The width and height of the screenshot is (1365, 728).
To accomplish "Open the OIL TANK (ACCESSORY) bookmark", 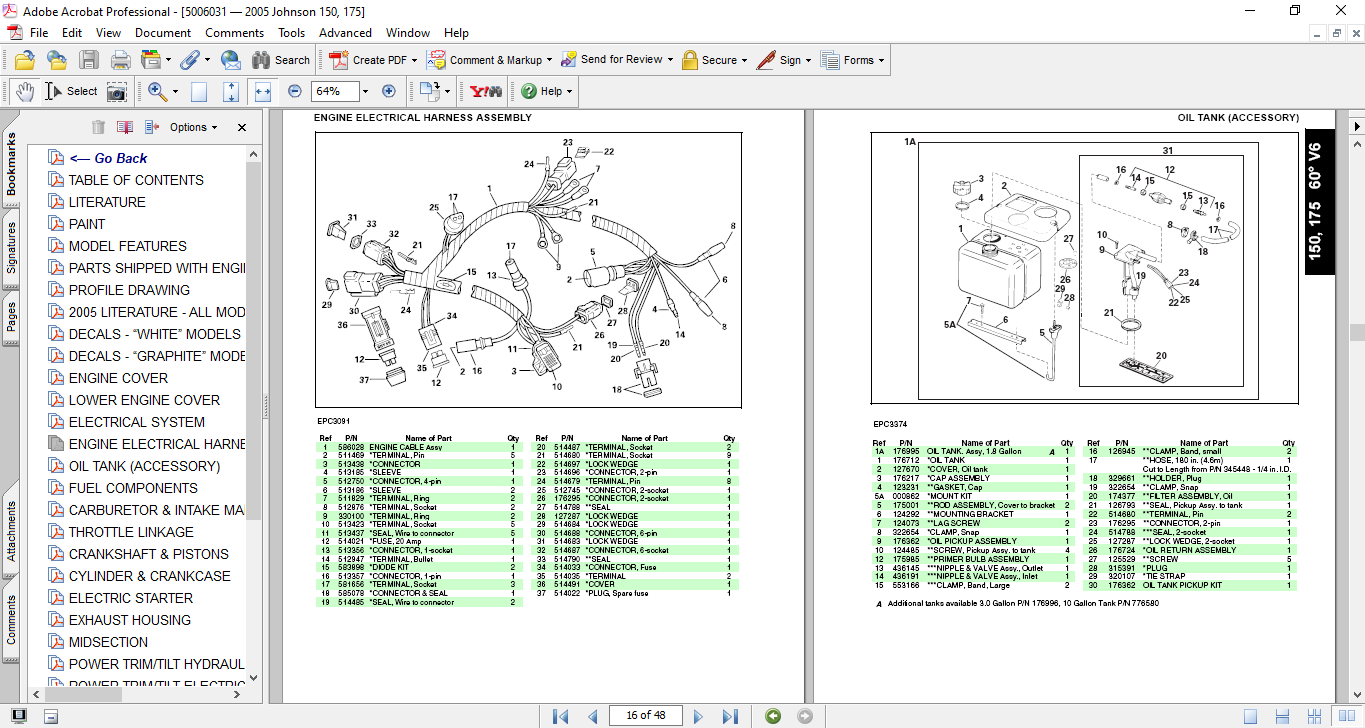I will [144, 466].
